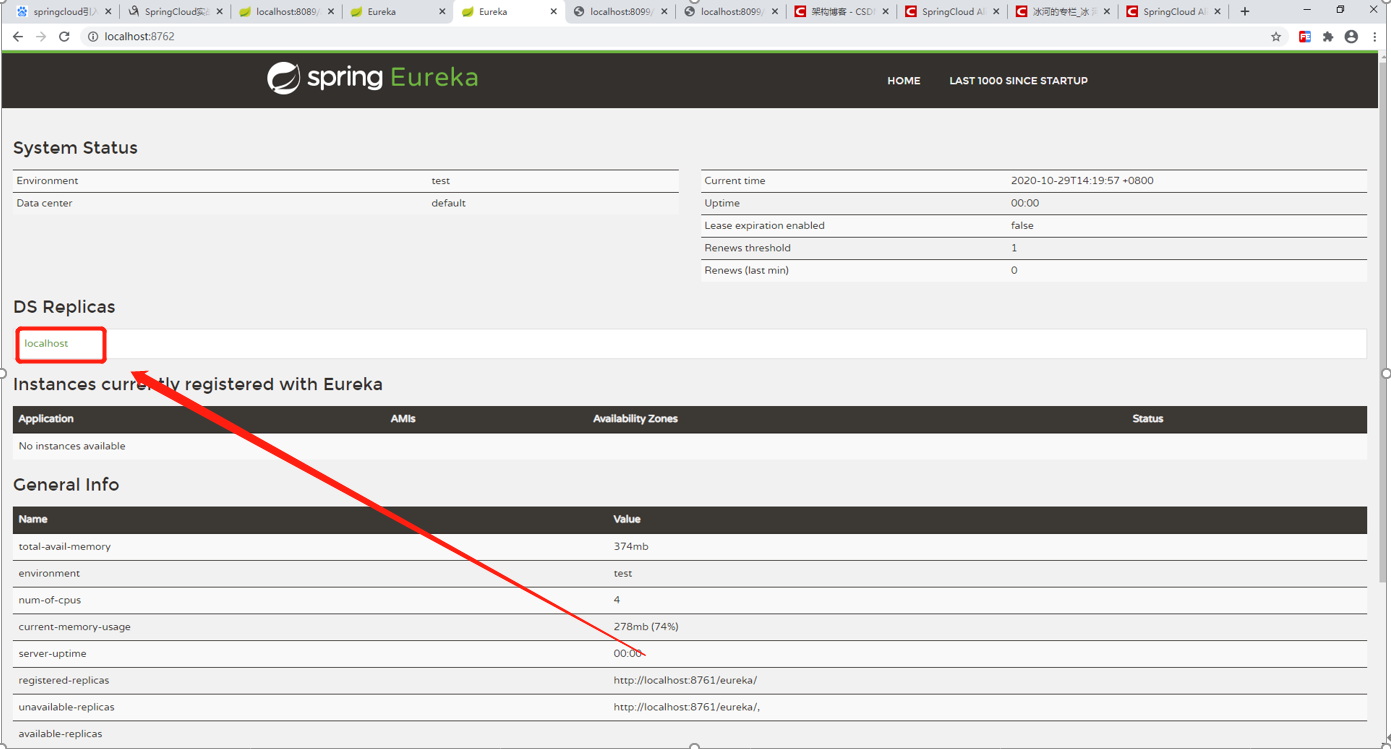
Task: Click the current-memory-usage value 278mb (74%)
Action: click(646, 627)
